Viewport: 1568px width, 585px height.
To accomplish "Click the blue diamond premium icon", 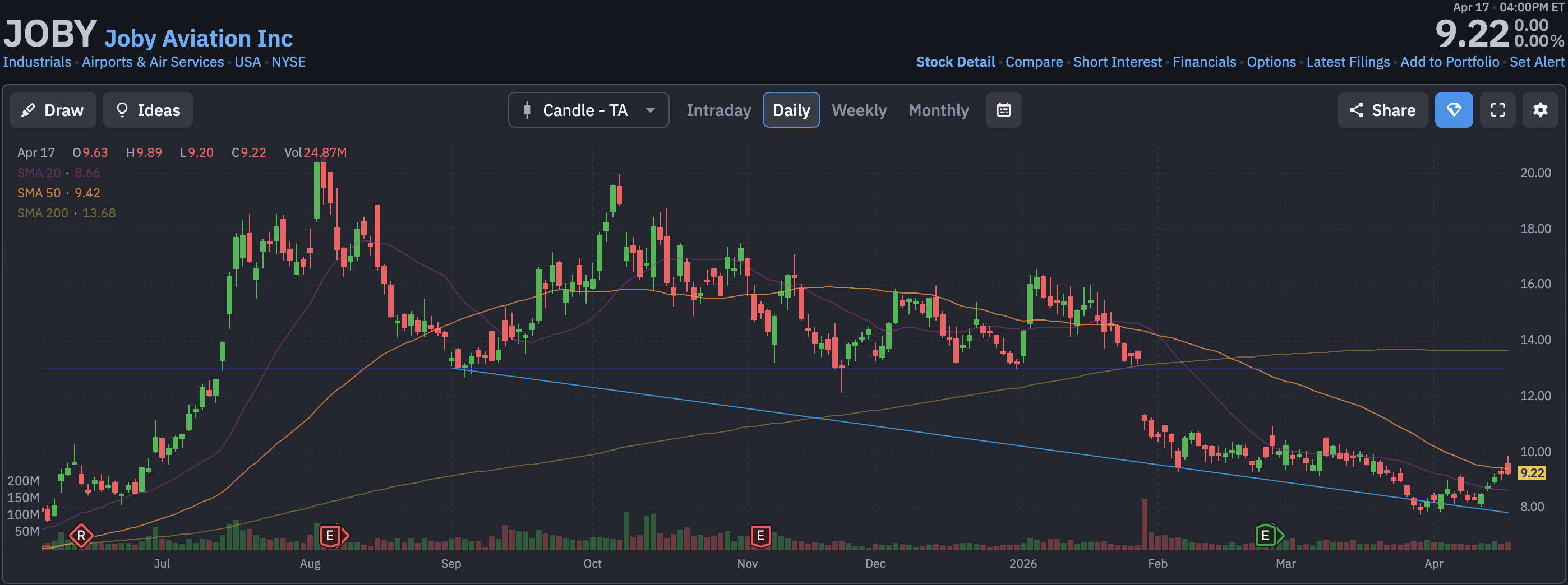I will pyautogui.click(x=1454, y=110).
